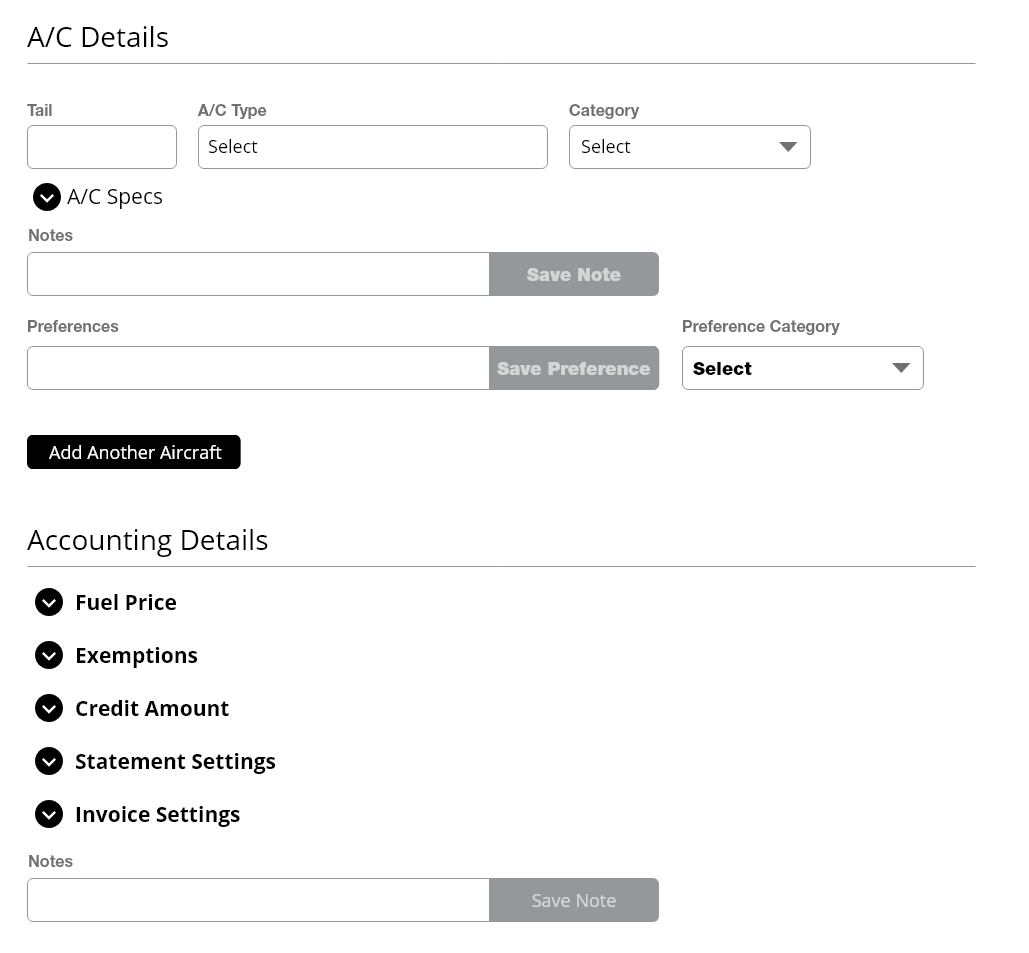Click the A/C Details Notes text field
1029x953 pixels.
258,274
